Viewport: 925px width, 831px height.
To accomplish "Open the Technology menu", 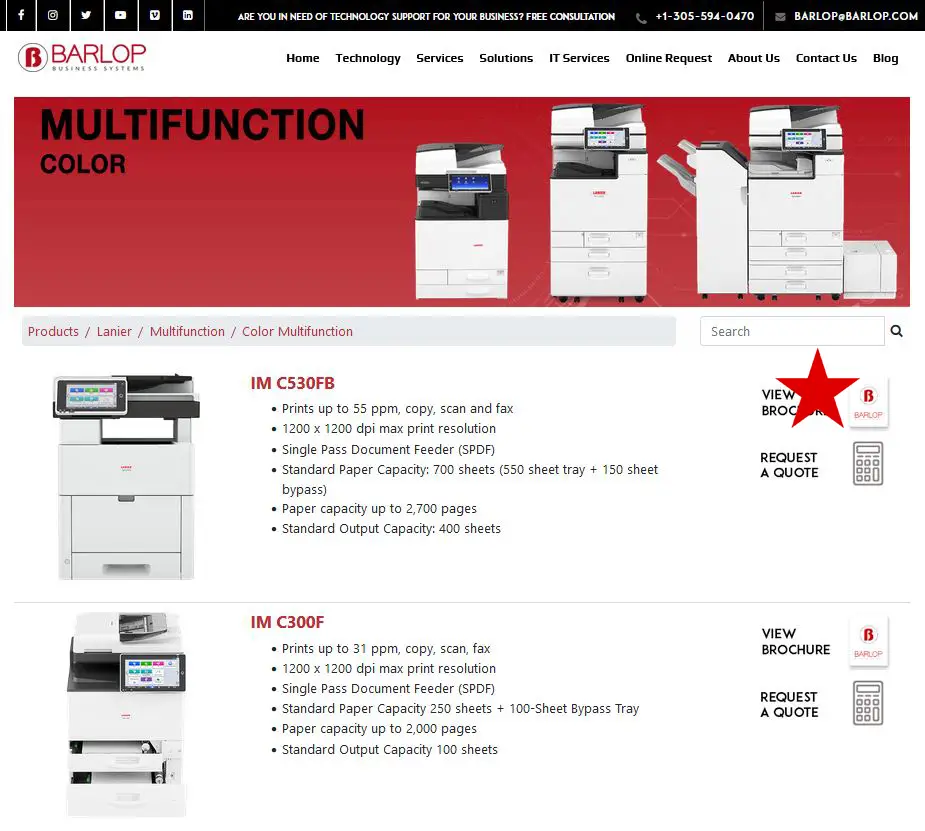I will 367,58.
